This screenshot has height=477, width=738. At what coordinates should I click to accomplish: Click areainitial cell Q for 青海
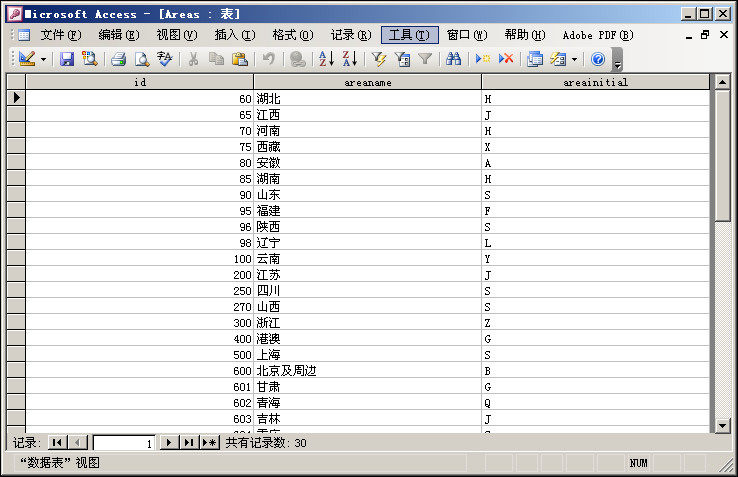point(595,403)
